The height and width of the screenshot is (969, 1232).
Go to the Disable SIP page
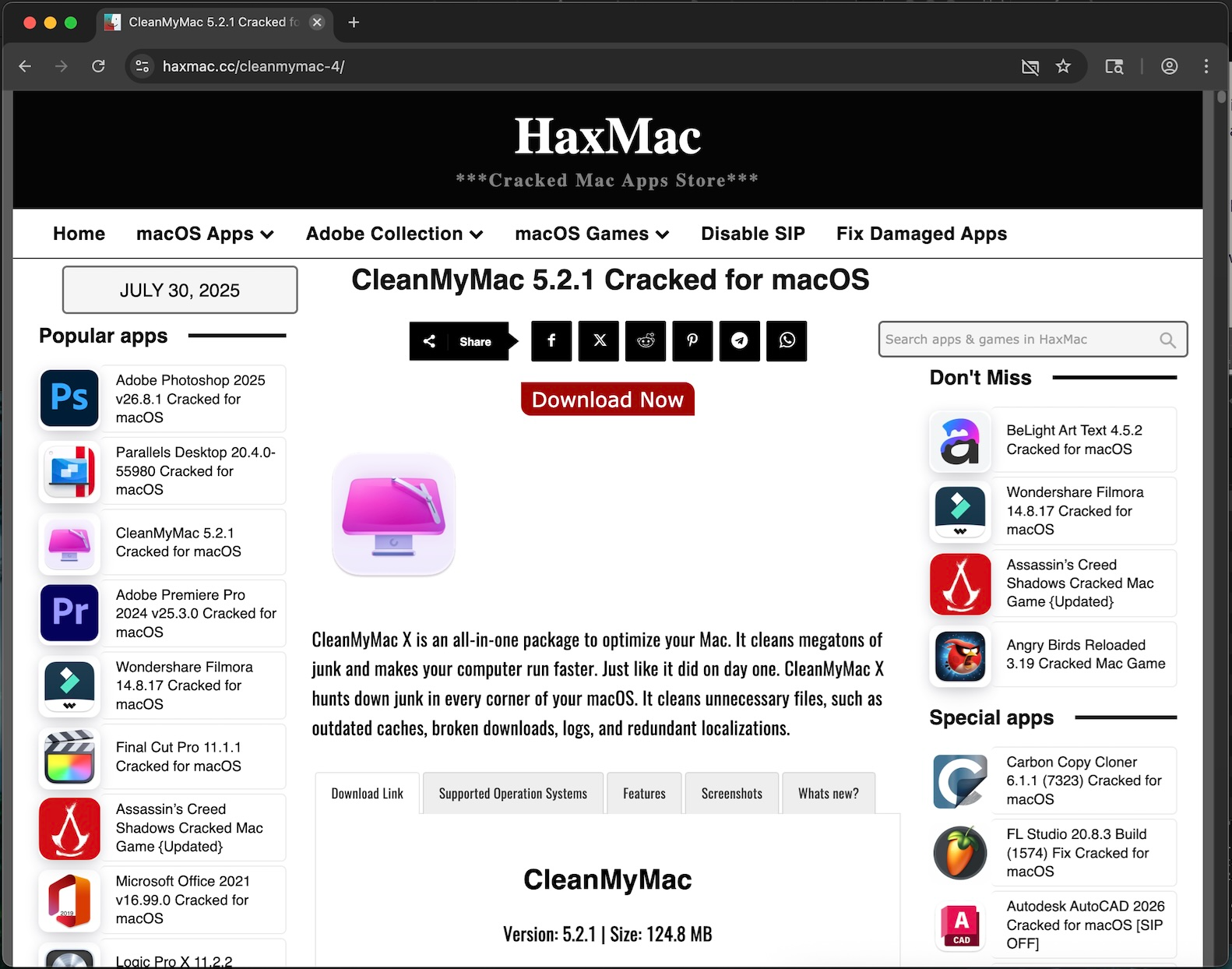click(x=752, y=234)
